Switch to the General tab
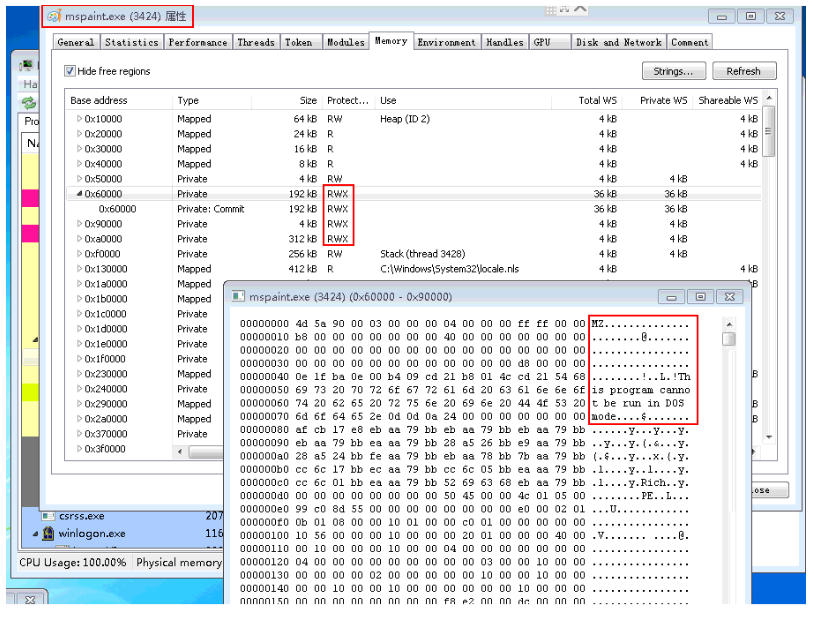This screenshot has width=814, height=617. pos(76,43)
